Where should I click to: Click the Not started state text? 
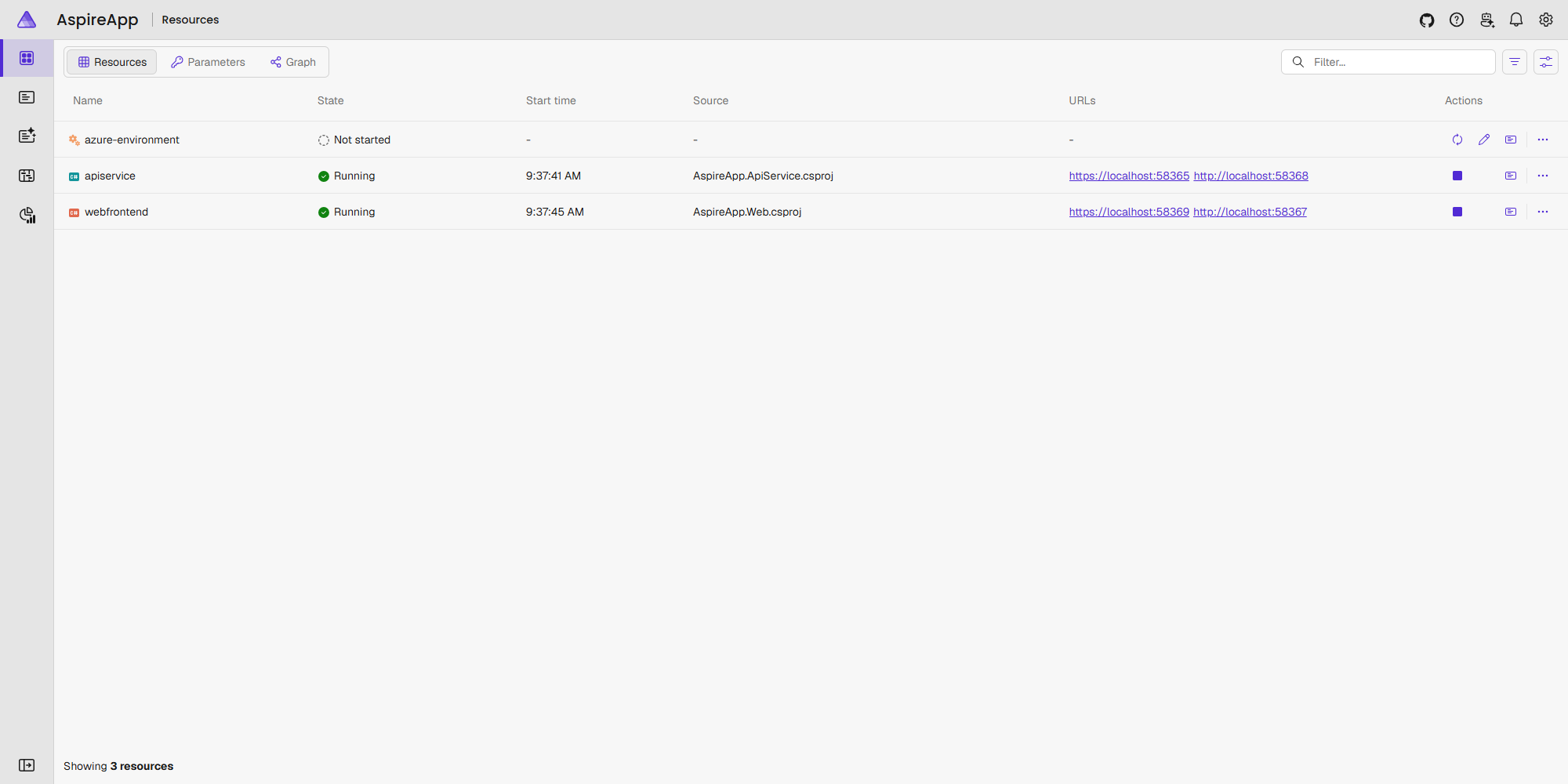(362, 140)
